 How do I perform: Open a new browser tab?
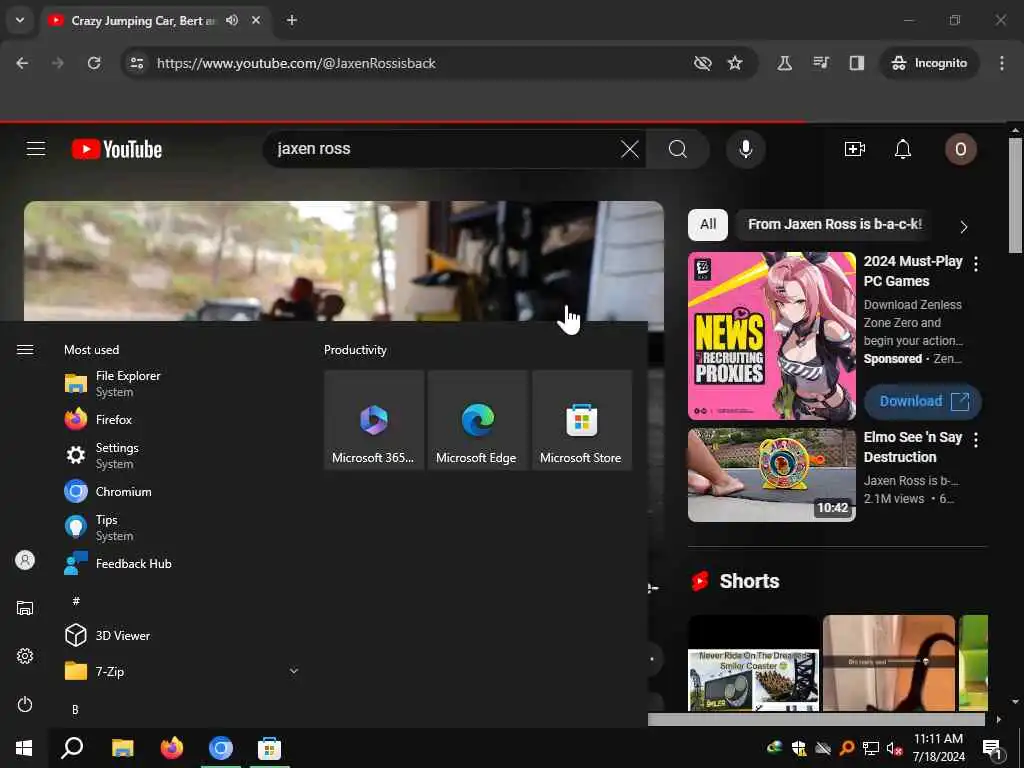pos(292,20)
